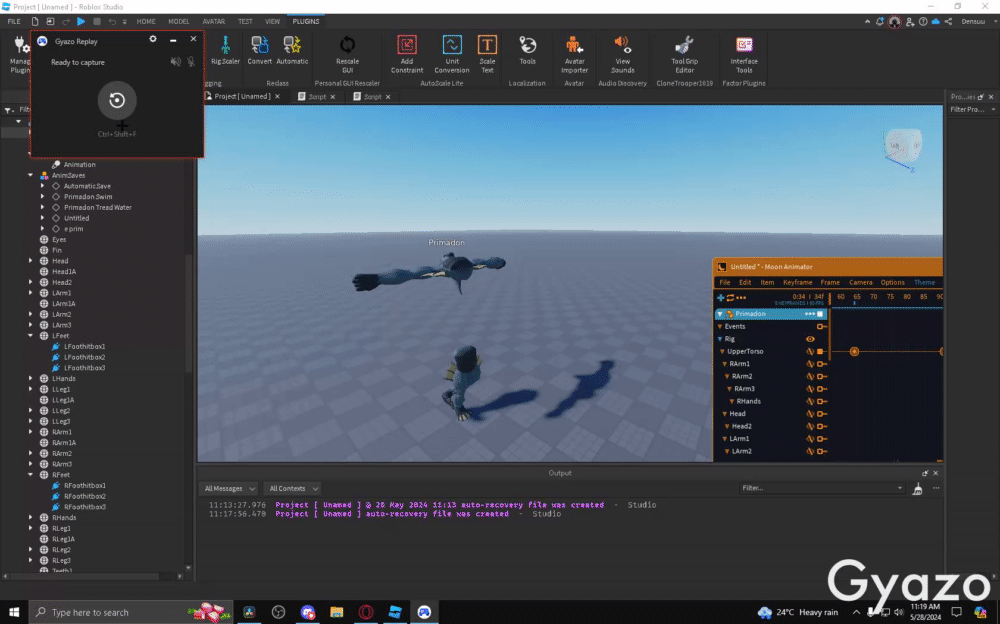
Task: Click the Convert plugin icon
Action: [260, 50]
